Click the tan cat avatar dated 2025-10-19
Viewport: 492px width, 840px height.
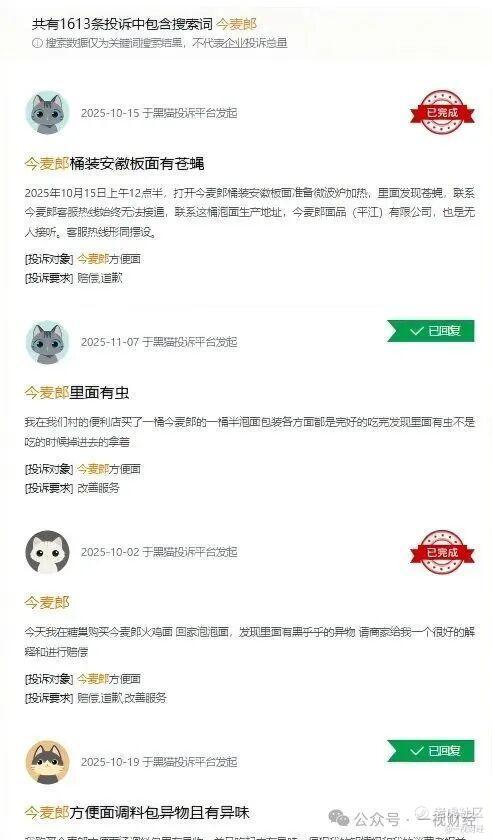coord(47,762)
